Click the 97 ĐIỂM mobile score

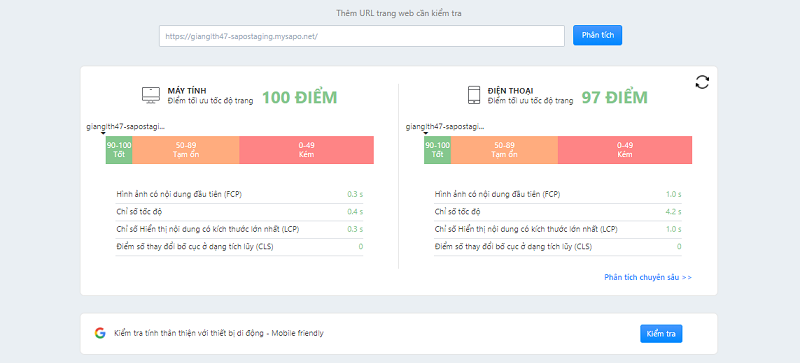615,97
